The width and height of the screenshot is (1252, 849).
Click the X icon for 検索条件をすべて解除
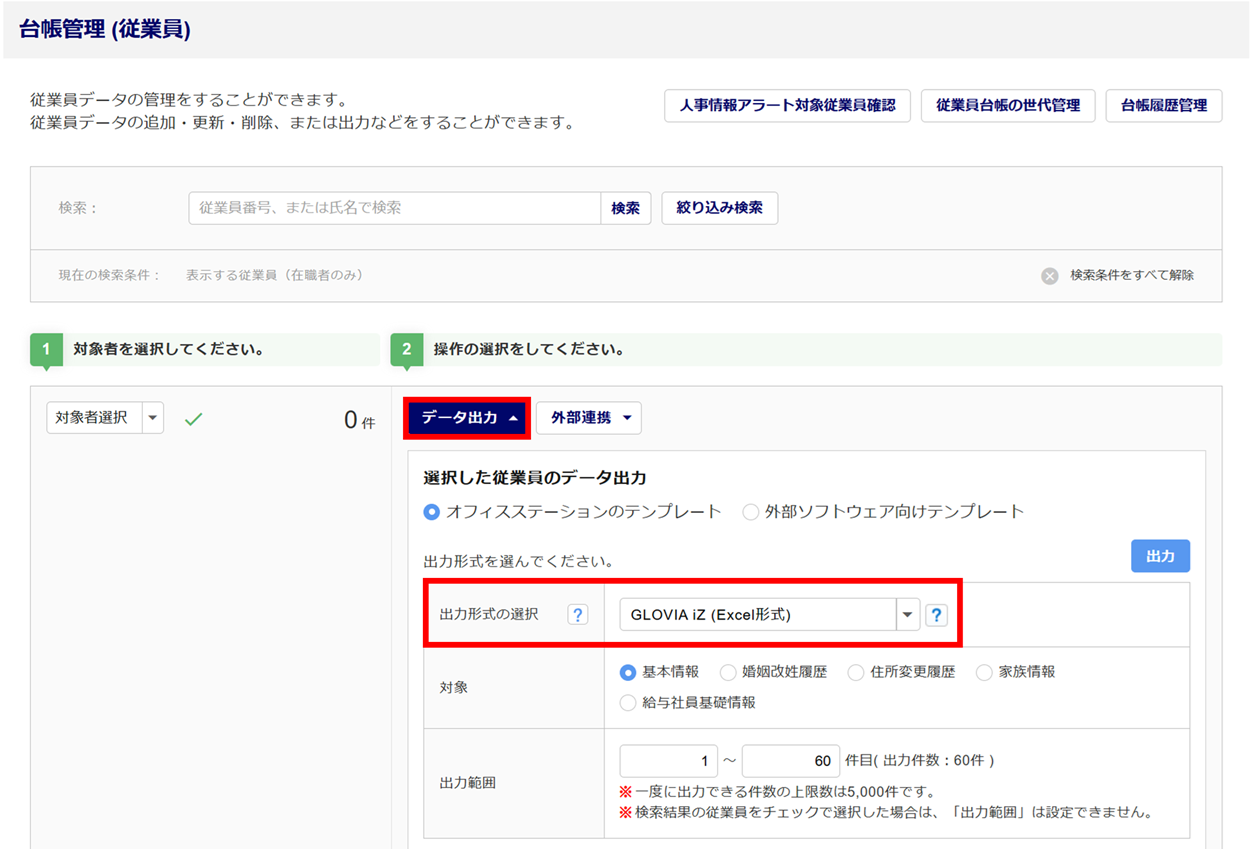1049,276
